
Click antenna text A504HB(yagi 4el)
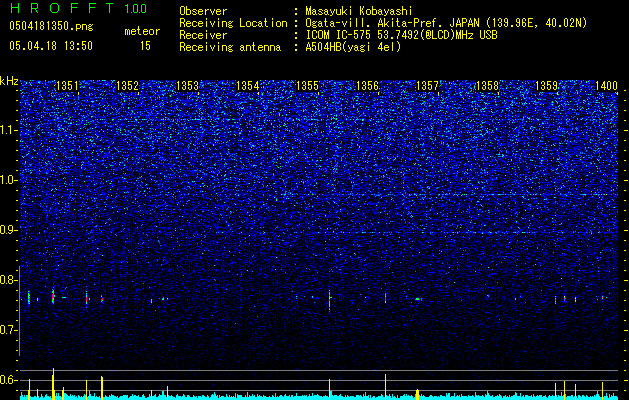pos(353,47)
